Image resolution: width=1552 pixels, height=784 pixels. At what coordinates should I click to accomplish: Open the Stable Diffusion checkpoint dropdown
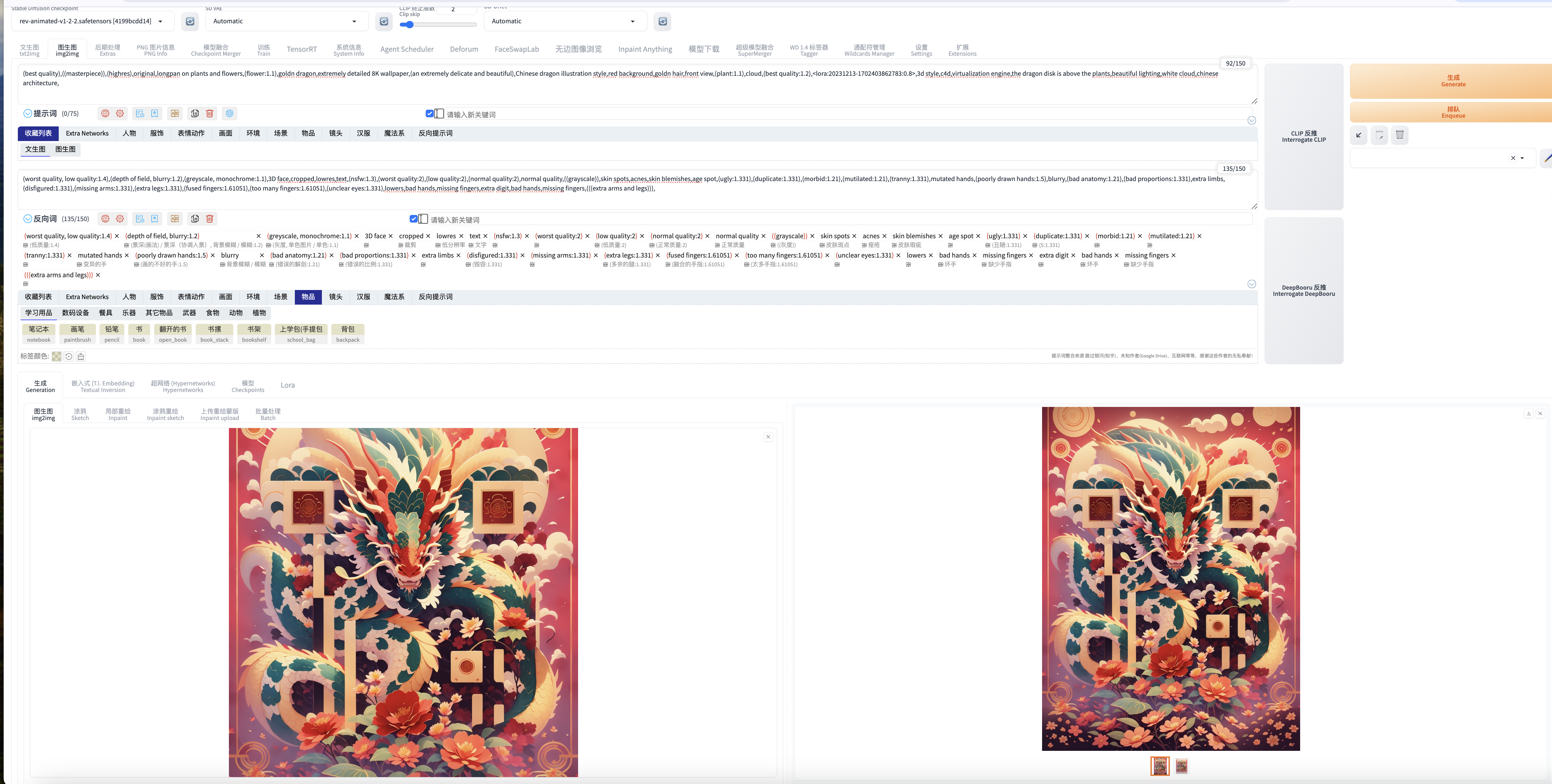pos(93,21)
